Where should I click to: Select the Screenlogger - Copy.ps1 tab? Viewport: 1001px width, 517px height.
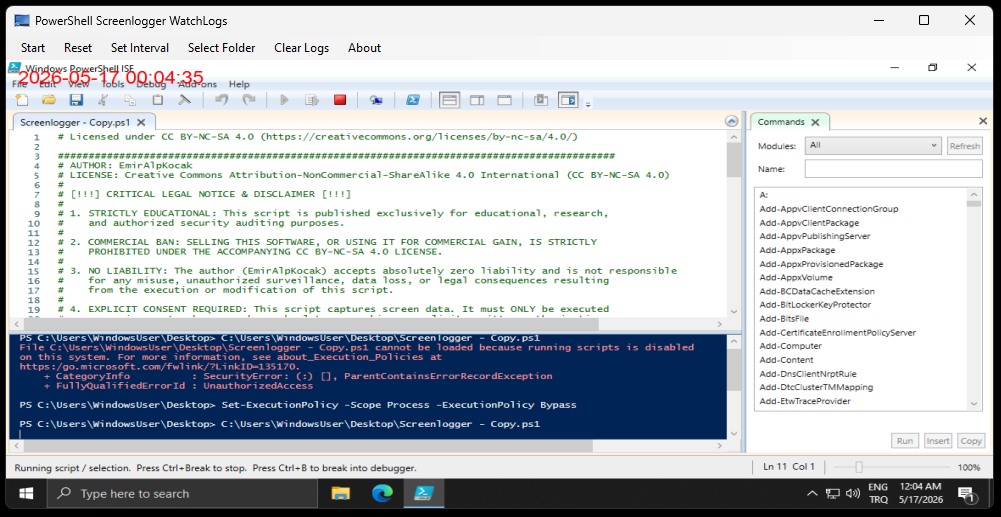point(76,122)
